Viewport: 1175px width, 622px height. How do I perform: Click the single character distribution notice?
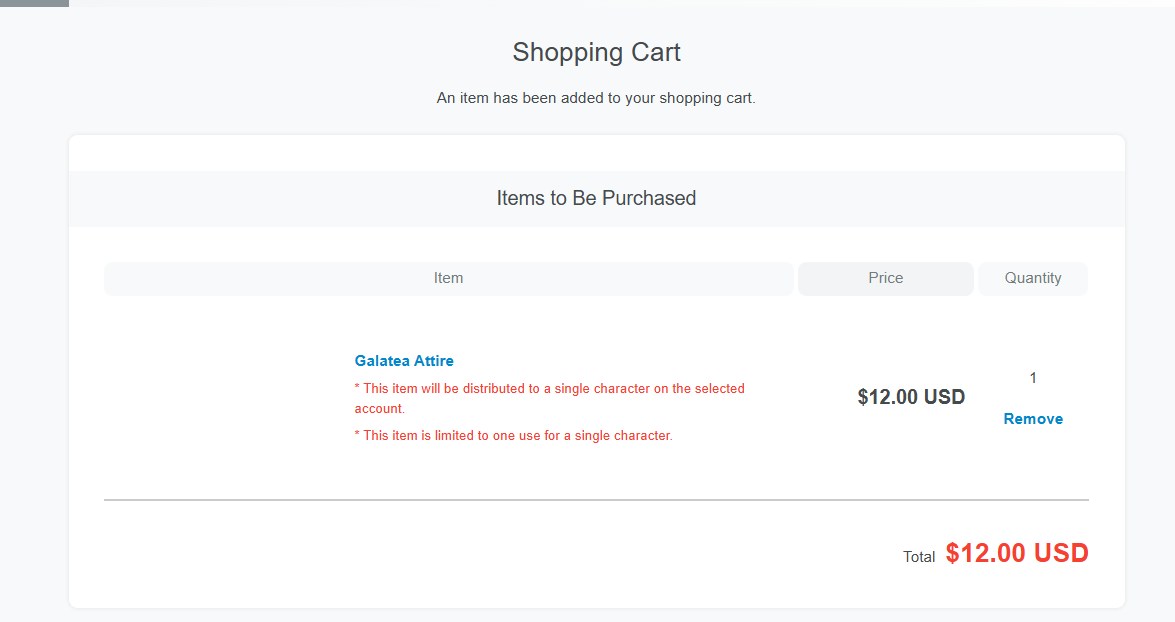549,398
